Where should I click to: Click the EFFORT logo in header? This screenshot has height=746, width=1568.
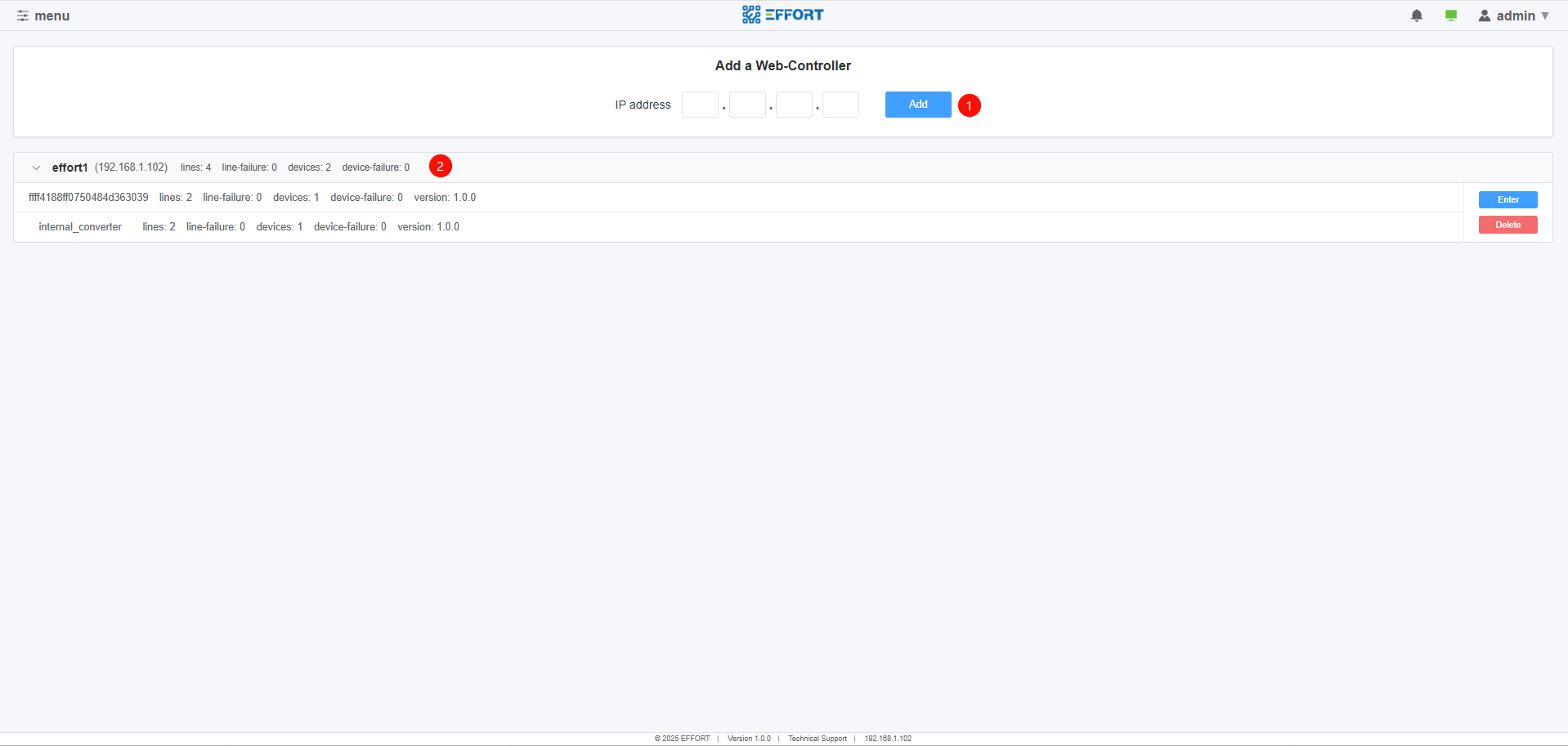(782, 15)
